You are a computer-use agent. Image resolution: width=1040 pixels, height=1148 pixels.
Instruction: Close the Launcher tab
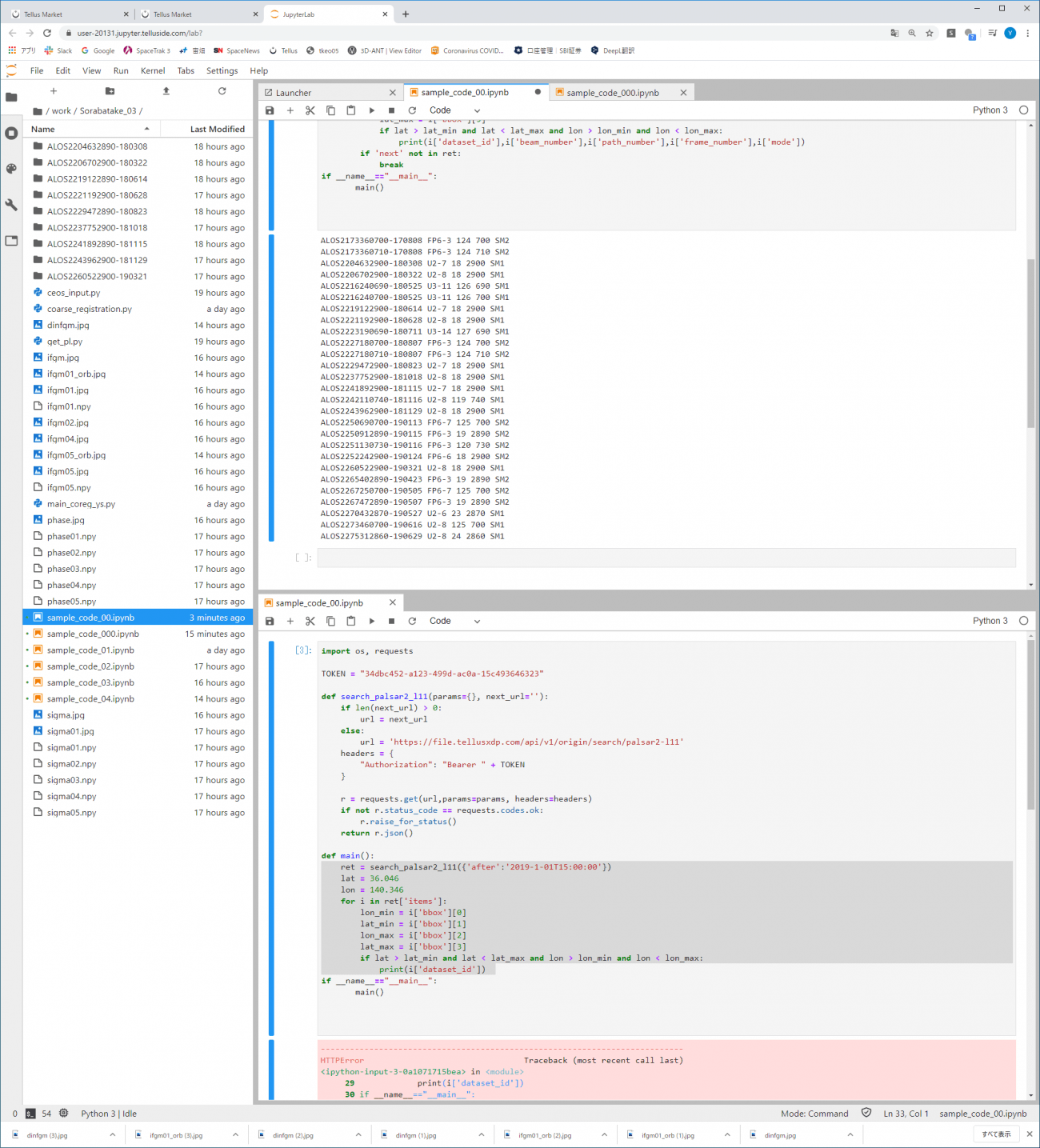click(392, 93)
